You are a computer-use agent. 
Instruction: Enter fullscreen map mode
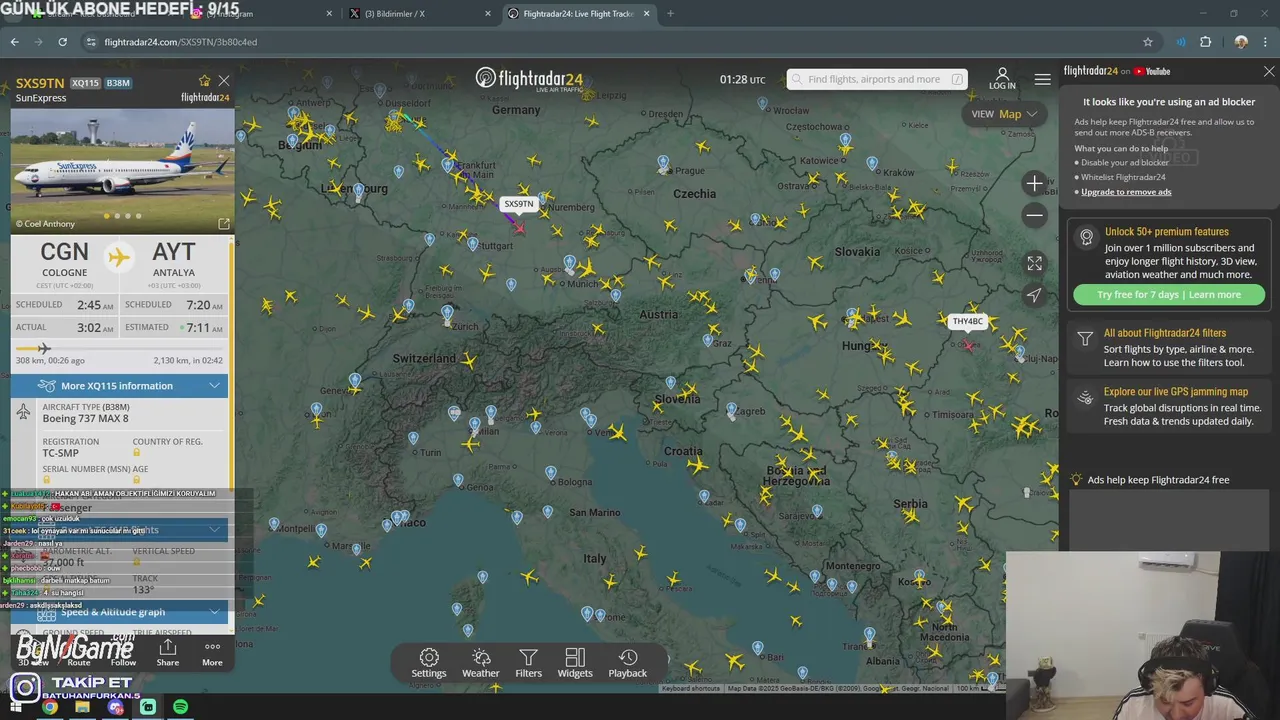coord(1034,263)
